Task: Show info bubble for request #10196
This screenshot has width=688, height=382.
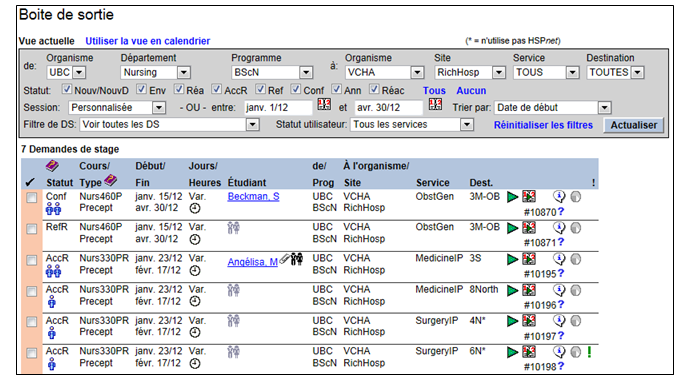Action: [559, 290]
